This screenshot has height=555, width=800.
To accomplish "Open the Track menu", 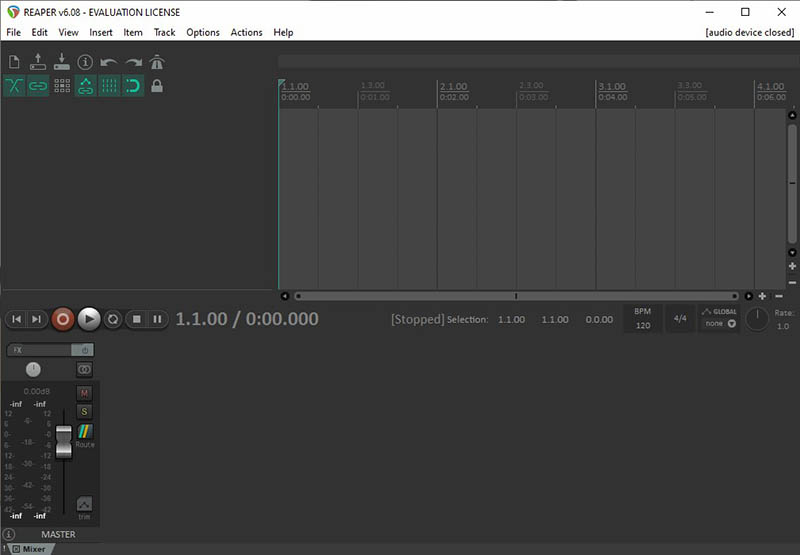I will (164, 32).
